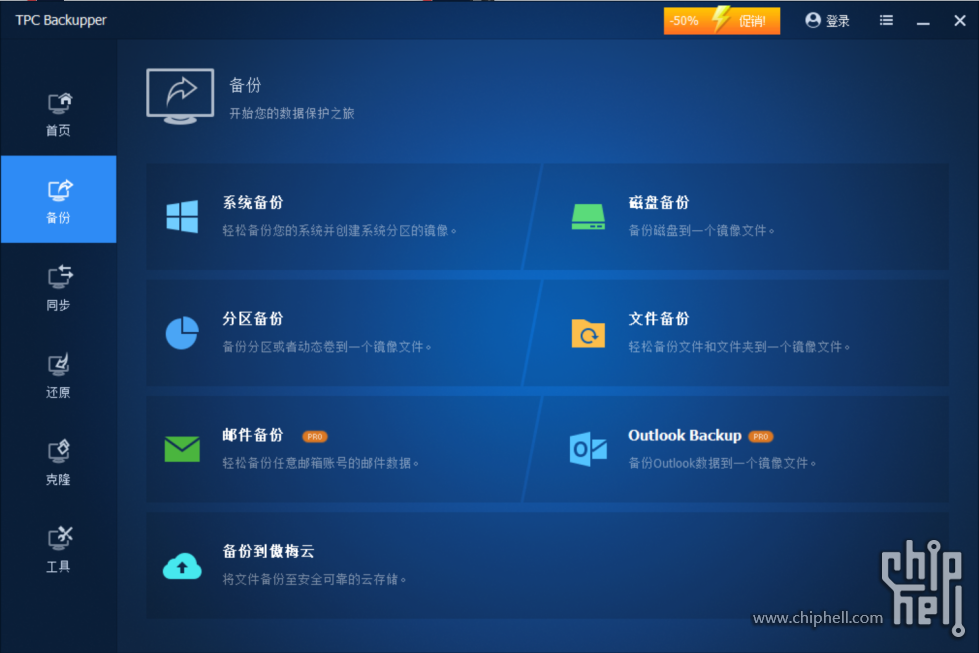Viewport: 979px width, 653px height.
Task: Click the cloud upload backup icon
Action: 182,566
